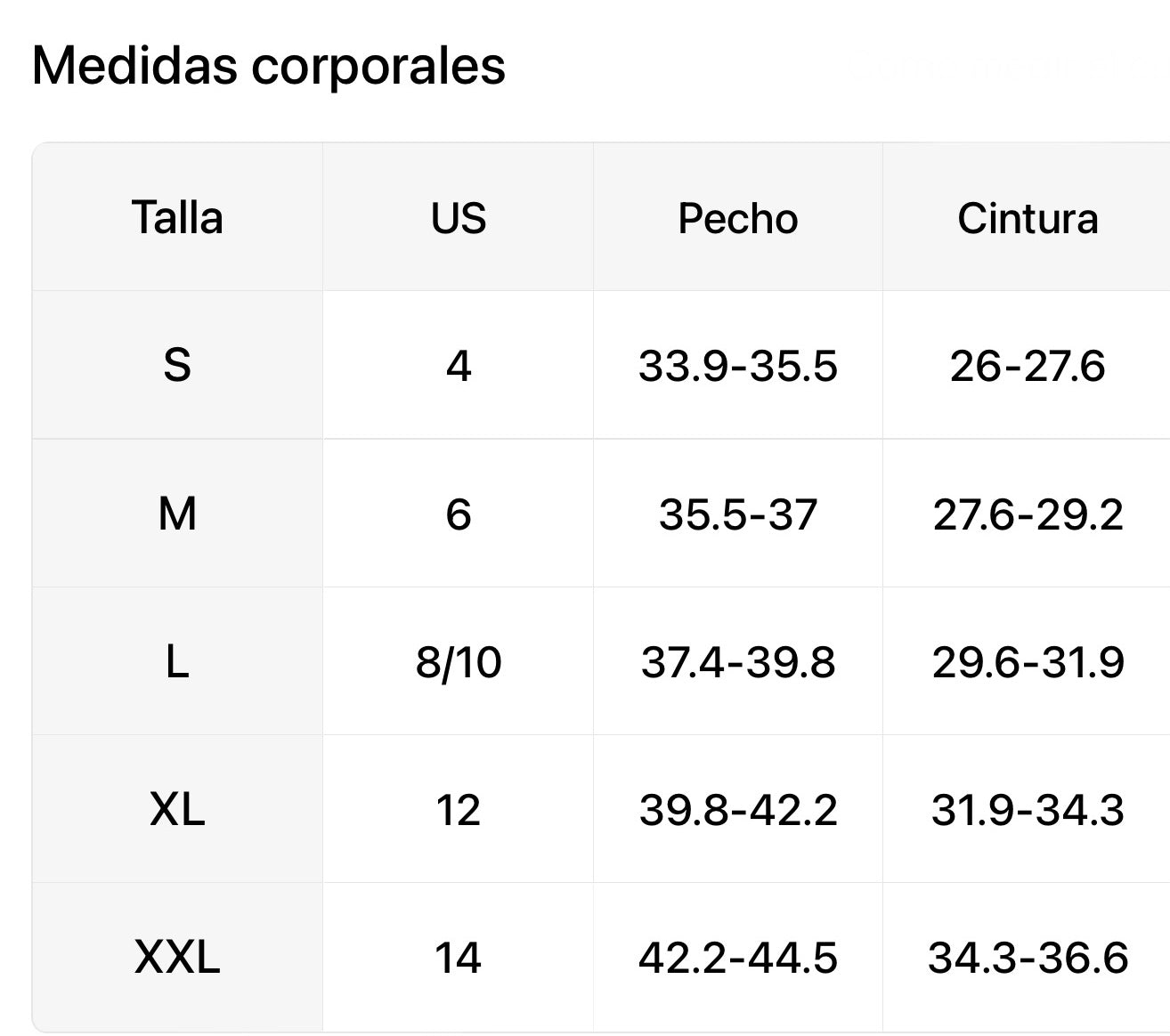Select the S size row label
Screen dimensions: 1170x1036
pos(177,365)
